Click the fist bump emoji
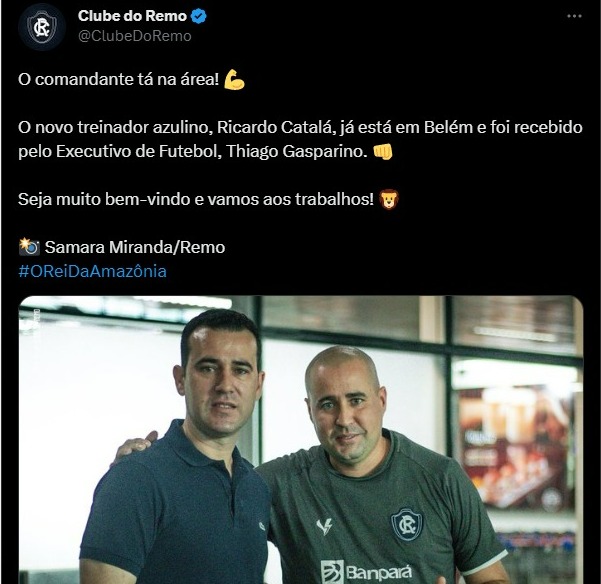This screenshot has height=584, width=601. (x=383, y=151)
